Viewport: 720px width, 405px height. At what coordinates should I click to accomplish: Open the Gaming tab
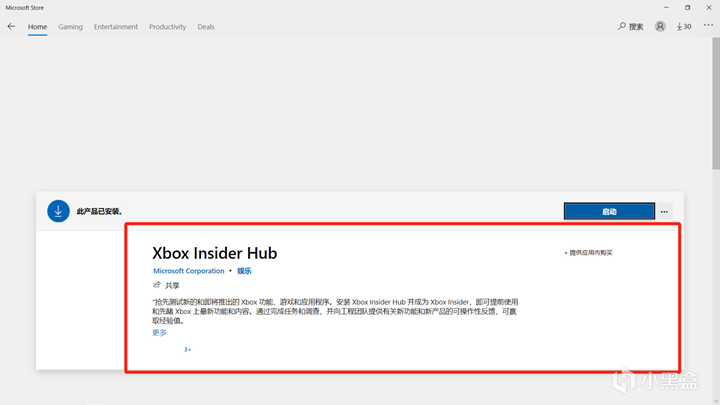click(x=70, y=27)
